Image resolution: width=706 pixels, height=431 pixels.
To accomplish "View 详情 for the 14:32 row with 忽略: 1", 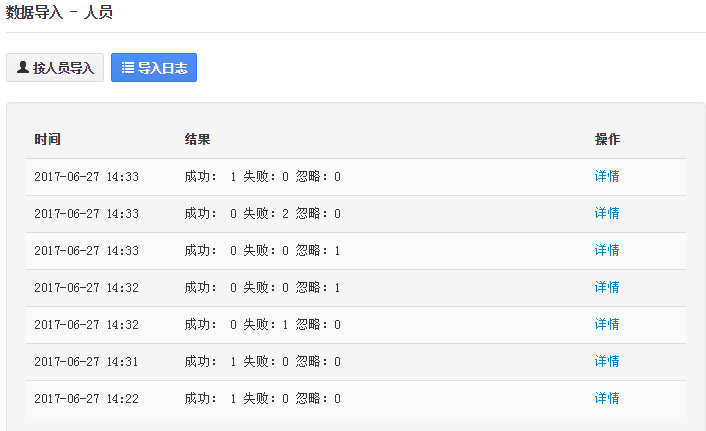I will pos(607,288).
